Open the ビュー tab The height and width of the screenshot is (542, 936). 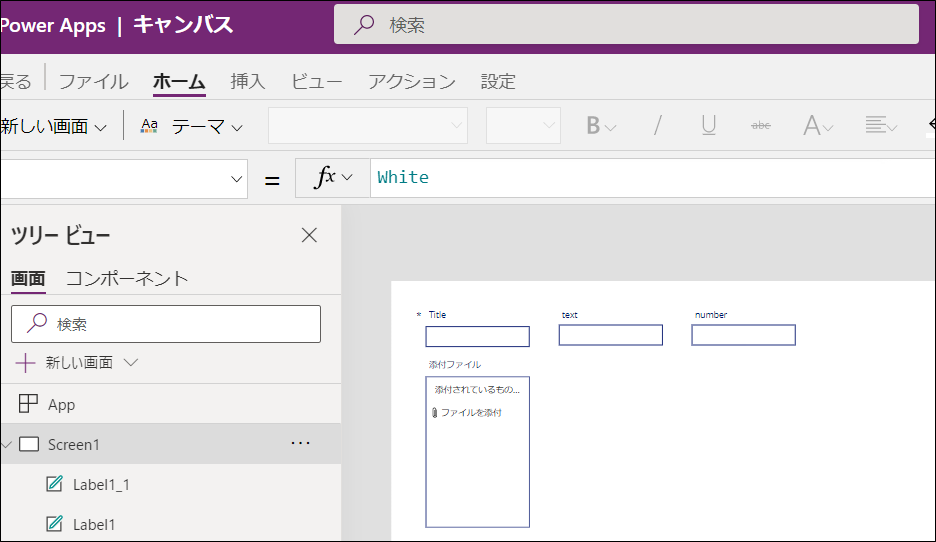tap(316, 81)
